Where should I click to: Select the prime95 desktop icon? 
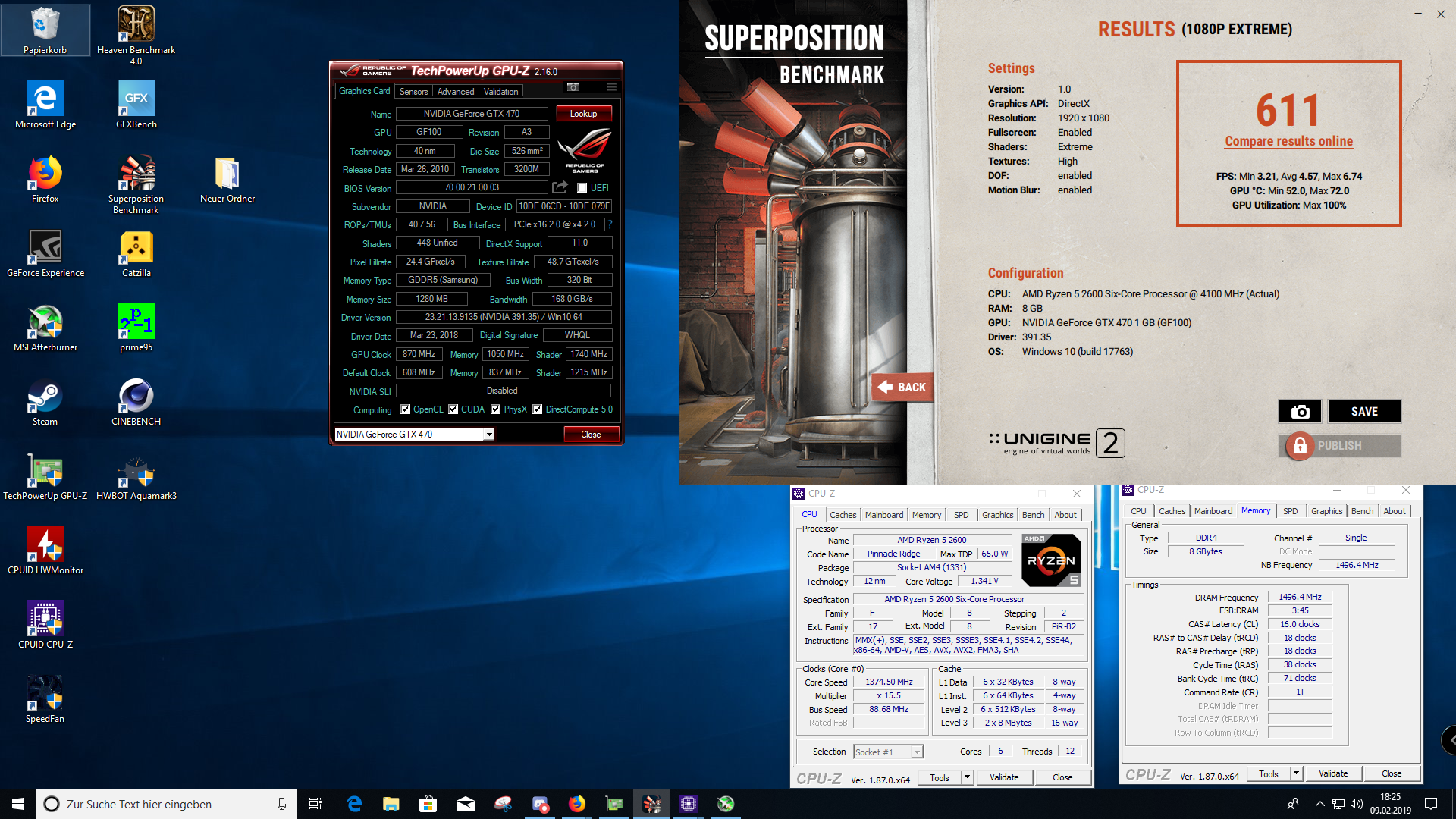[x=136, y=328]
